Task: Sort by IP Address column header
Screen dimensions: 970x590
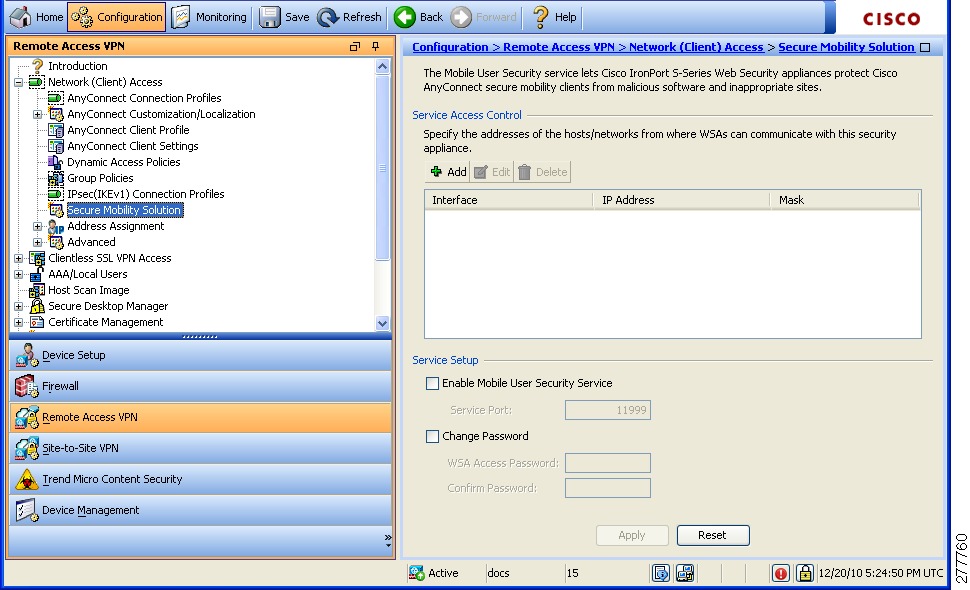Action: pyautogui.click(x=682, y=200)
